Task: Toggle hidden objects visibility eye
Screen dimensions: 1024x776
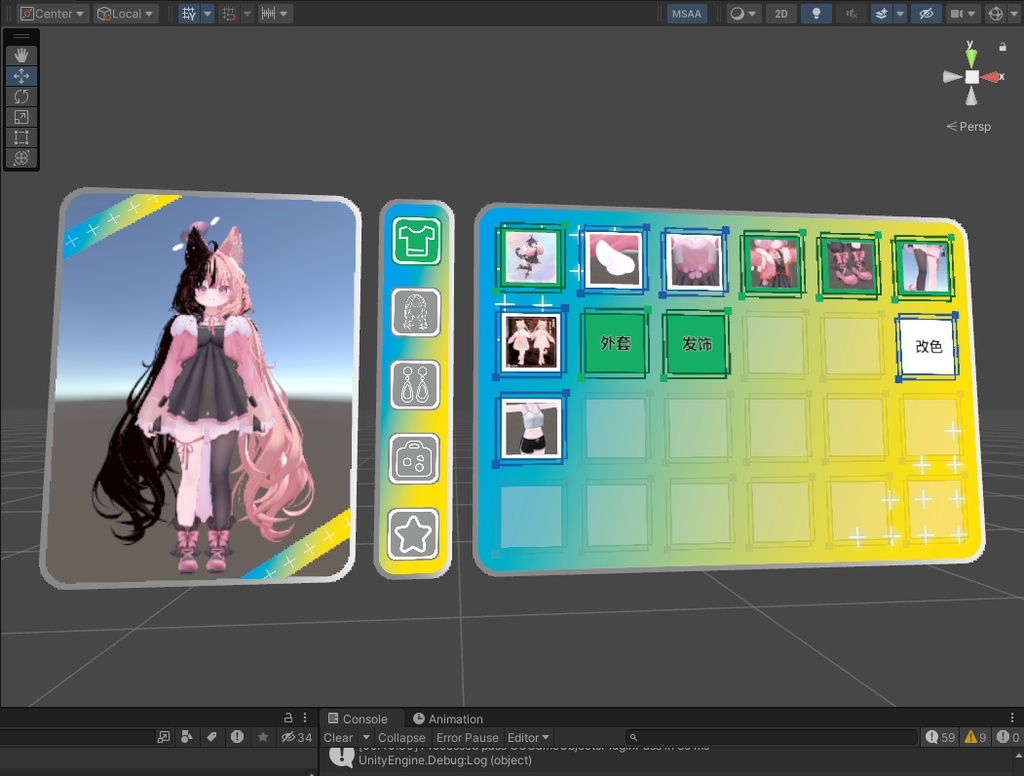Action: click(926, 14)
